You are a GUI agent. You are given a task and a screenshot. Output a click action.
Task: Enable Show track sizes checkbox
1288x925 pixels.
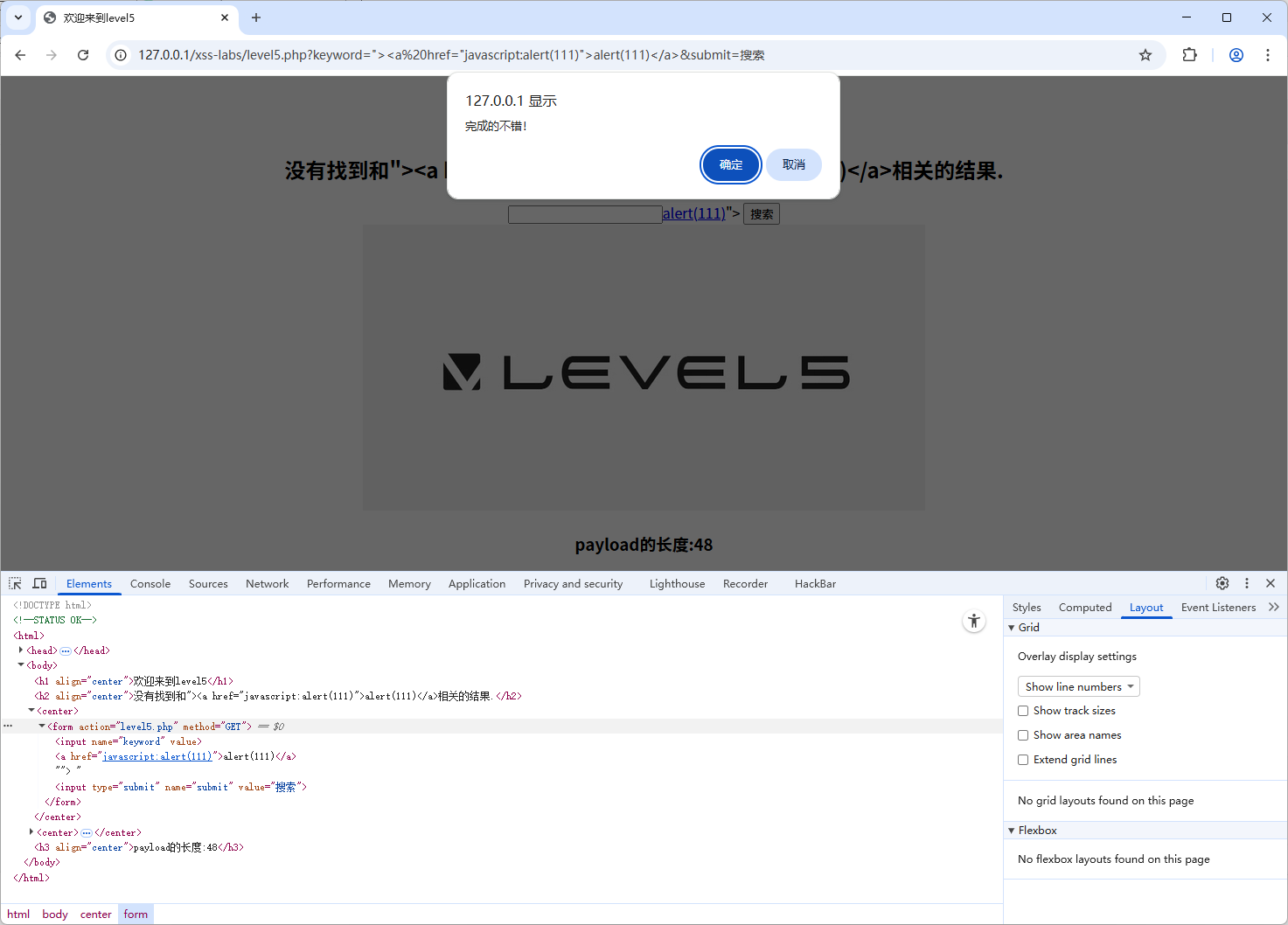1023,711
